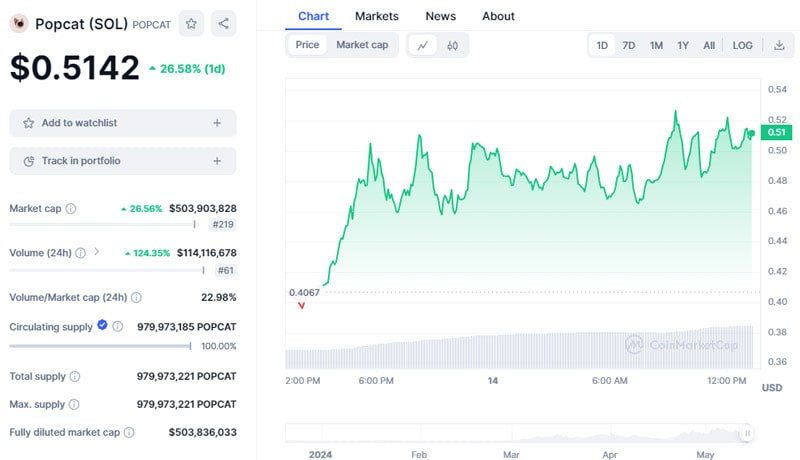Click the range navigator pause handle

[747, 433]
